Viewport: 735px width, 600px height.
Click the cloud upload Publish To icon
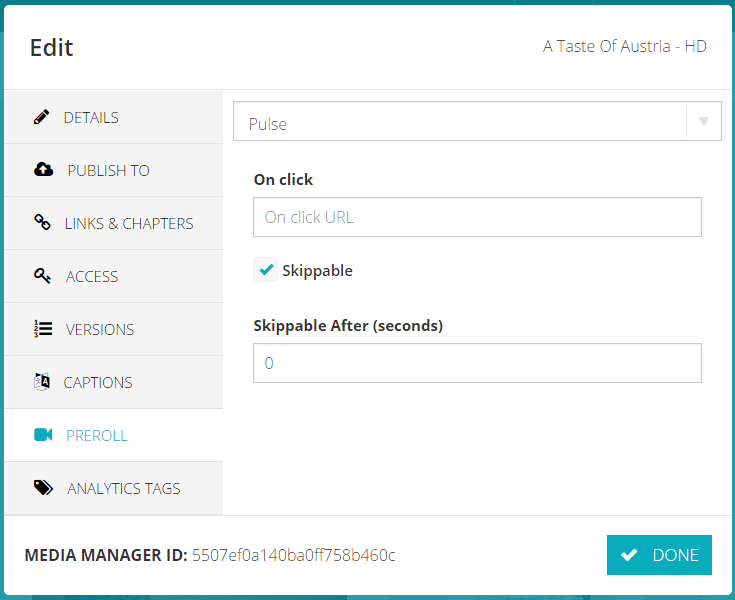tap(43, 170)
